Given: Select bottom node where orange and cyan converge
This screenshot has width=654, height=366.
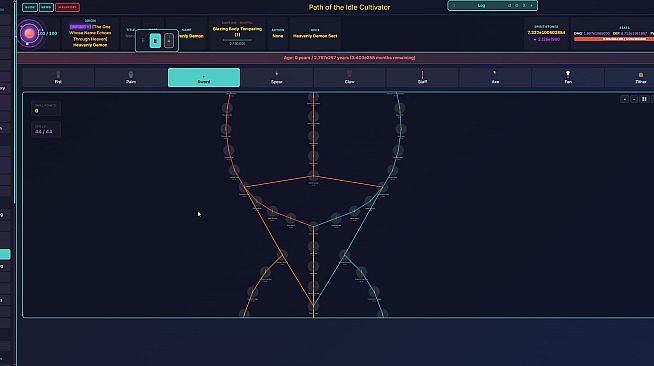Looking at the screenshot, I should [313, 306].
